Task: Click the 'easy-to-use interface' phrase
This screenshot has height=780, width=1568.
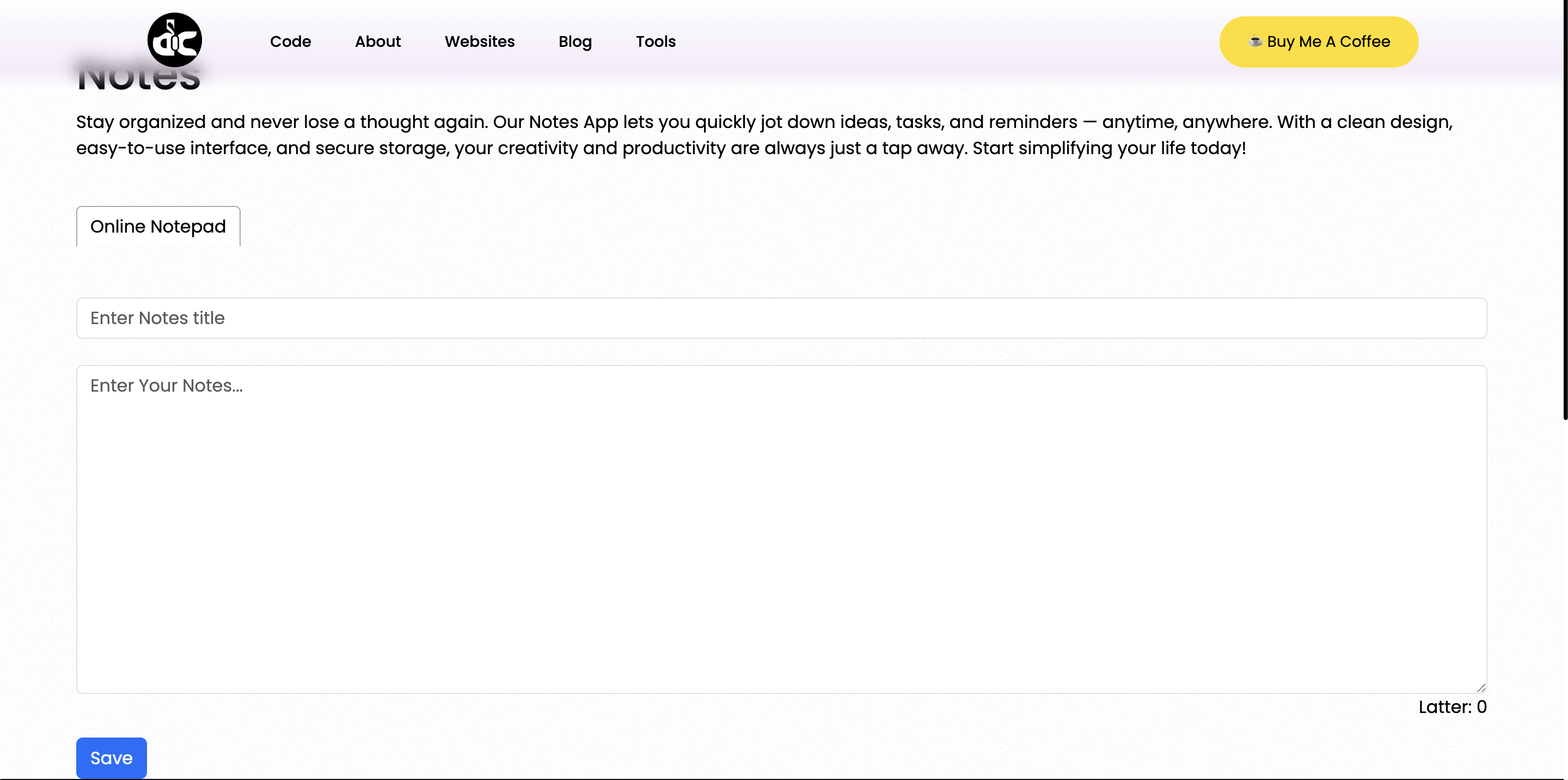Action: pyautogui.click(x=173, y=148)
